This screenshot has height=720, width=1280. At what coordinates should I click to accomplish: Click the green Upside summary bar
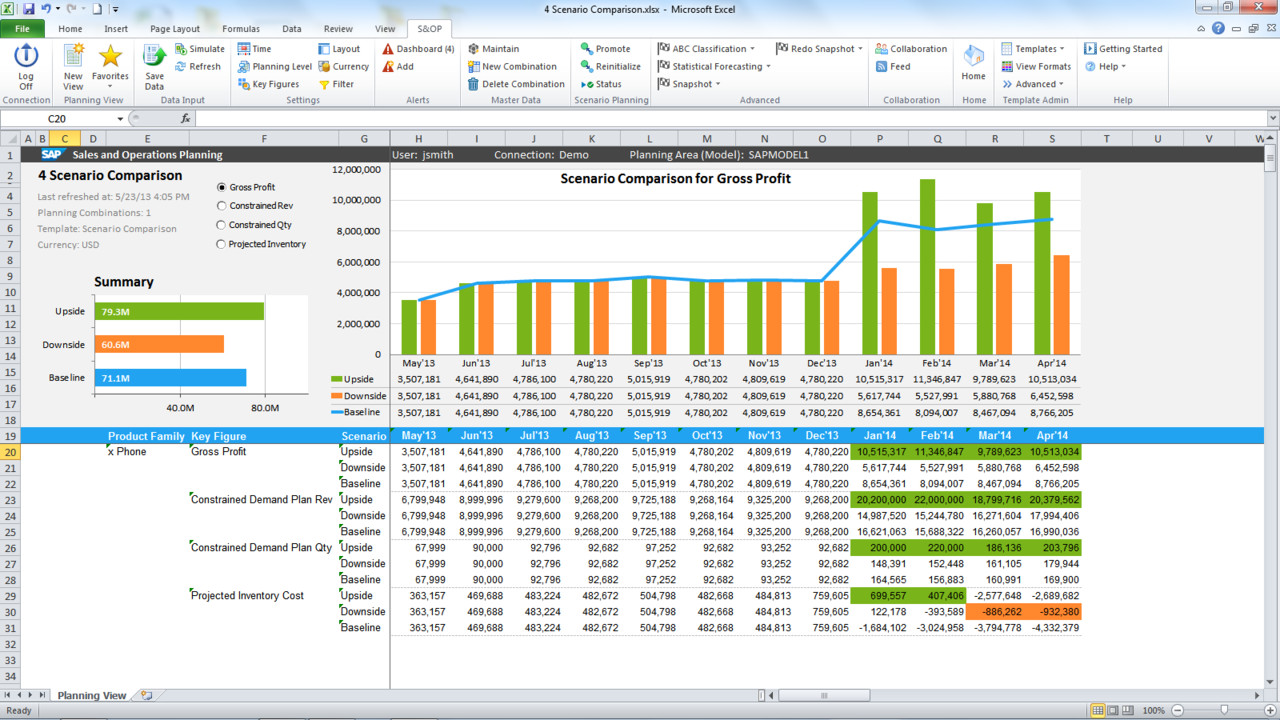[180, 312]
